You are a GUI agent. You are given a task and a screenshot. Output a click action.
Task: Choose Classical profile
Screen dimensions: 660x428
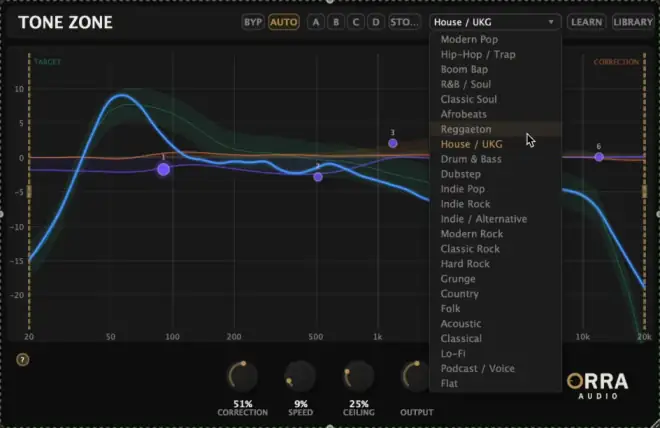495,338
